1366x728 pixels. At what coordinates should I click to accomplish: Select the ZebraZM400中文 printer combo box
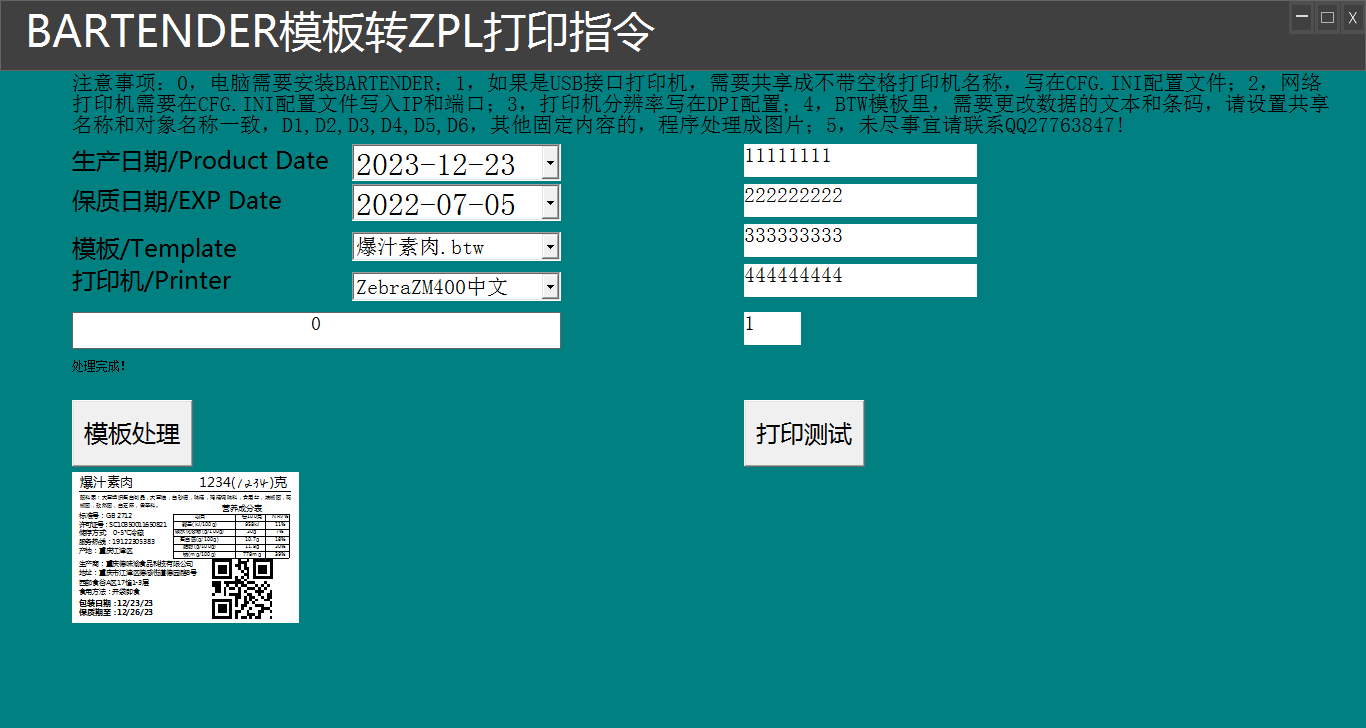point(456,287)
